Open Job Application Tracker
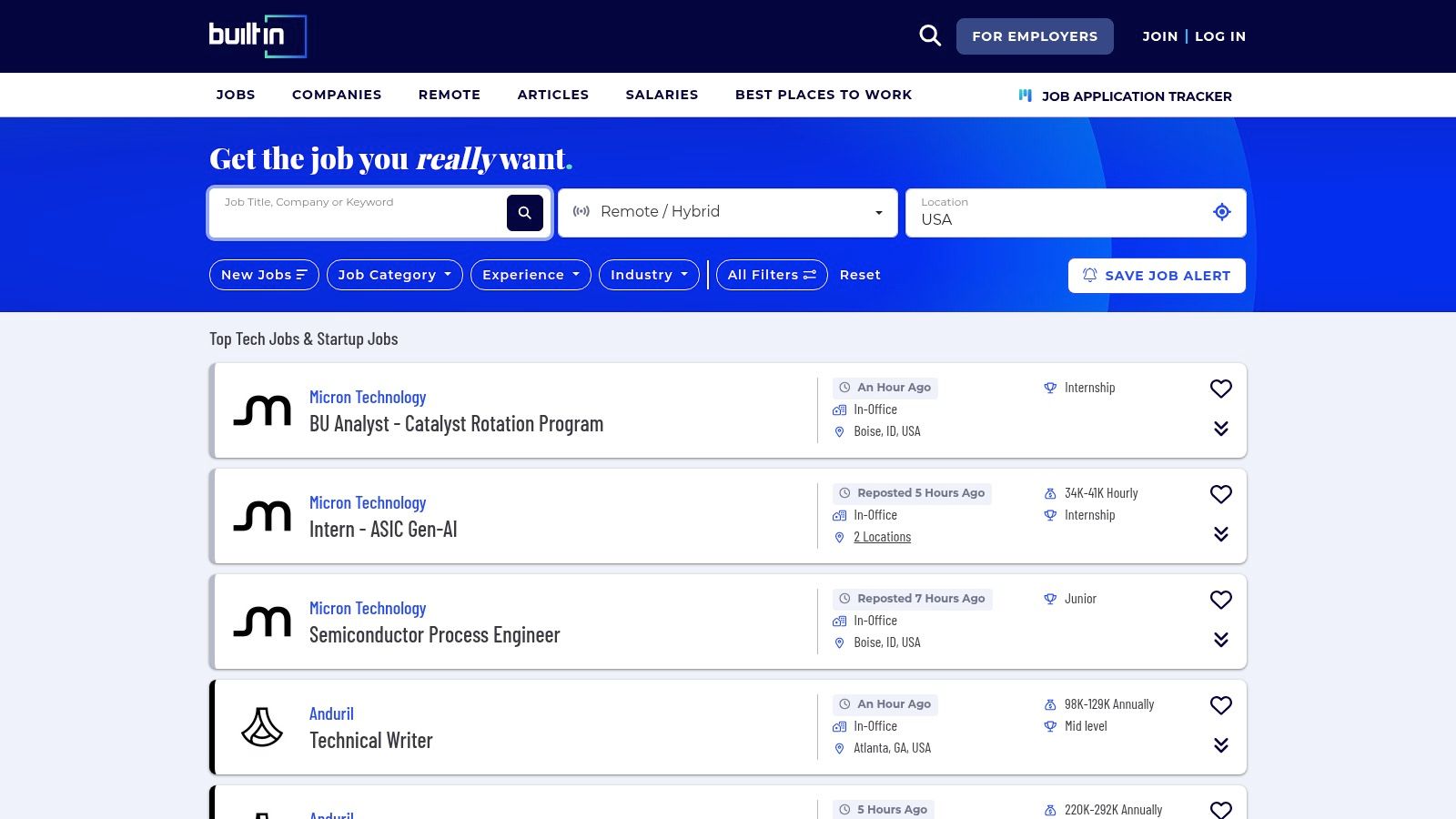Image resolution: width=1456 pixels, height=819 pixels. 1126,96
